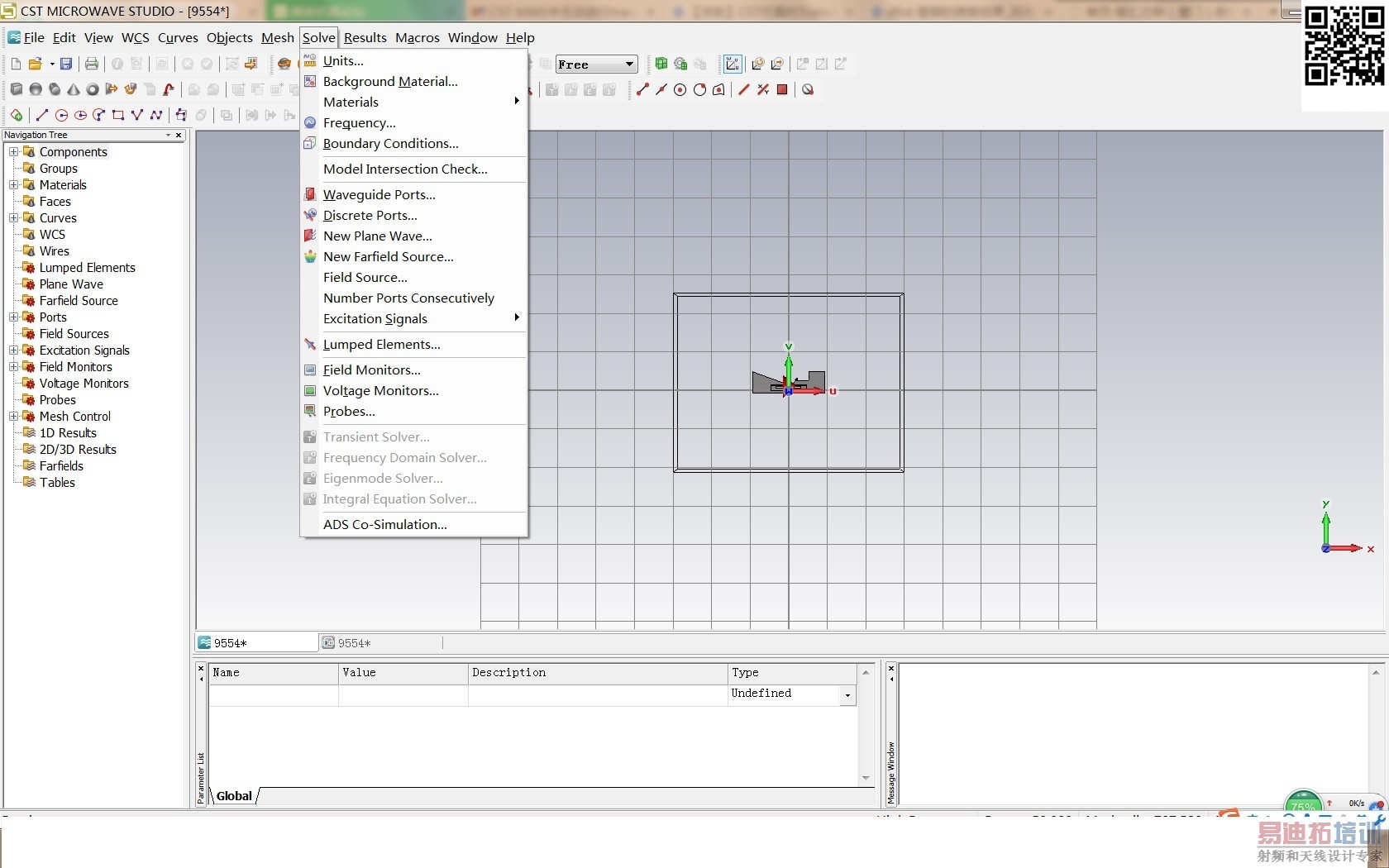This screenshot has height=868, width=1389.
Task: Expand the Curves tree node
Action: coord(13,217)
